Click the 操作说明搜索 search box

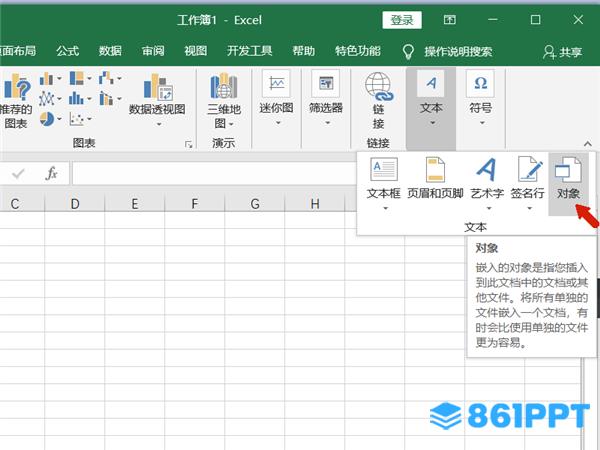pos(458,51)
